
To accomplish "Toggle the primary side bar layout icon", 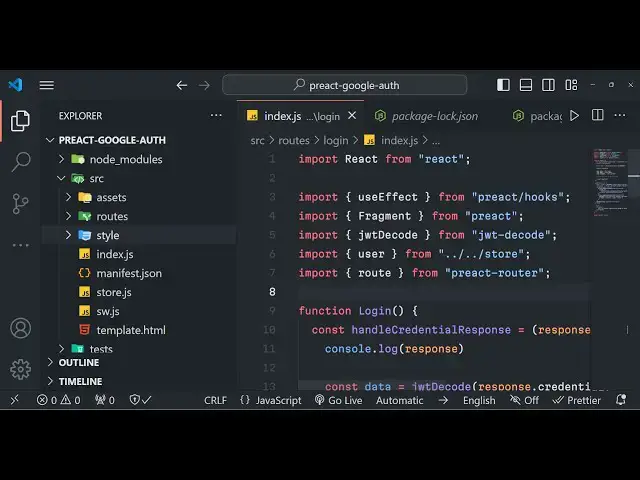I will [503, 85].
